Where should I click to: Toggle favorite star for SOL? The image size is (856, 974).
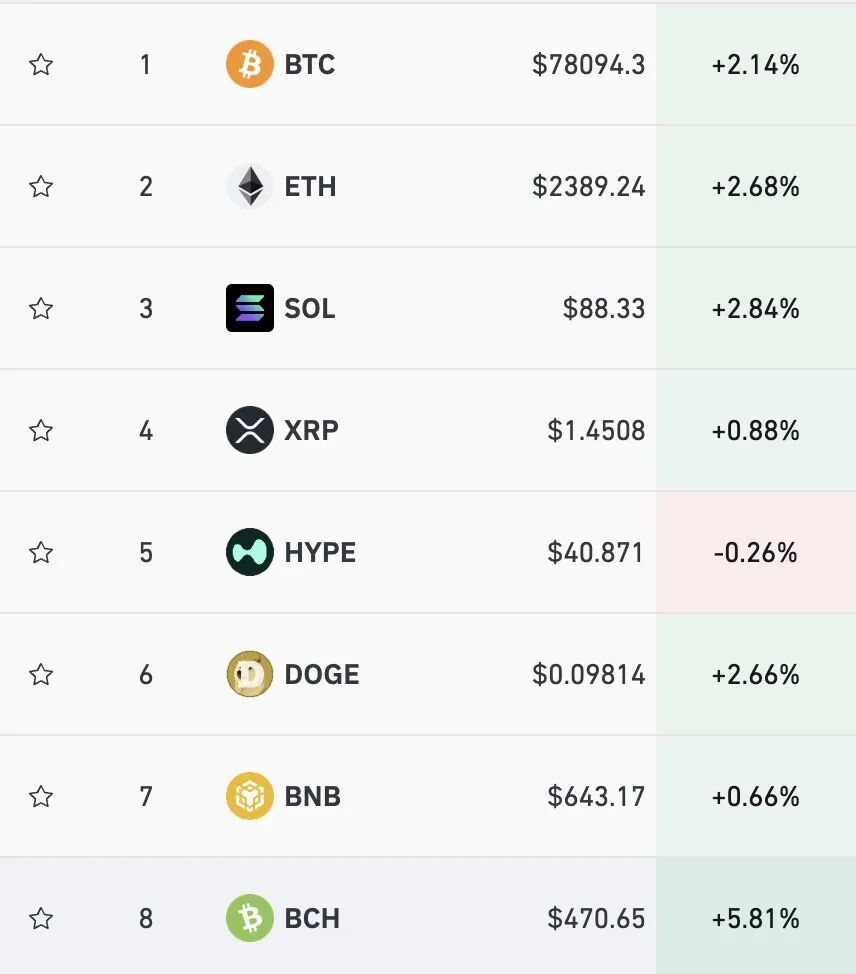(x=41, y=308)
